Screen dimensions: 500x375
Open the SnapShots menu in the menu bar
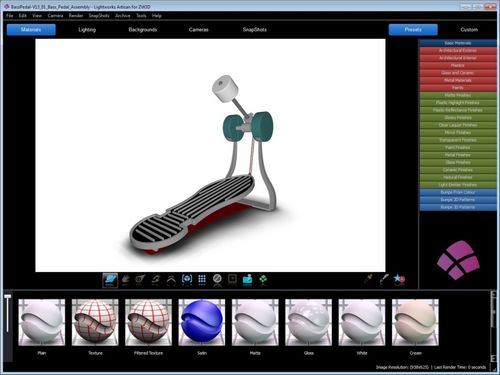99,16
